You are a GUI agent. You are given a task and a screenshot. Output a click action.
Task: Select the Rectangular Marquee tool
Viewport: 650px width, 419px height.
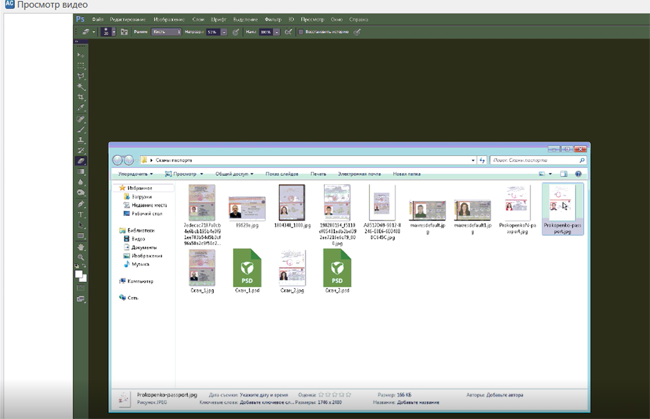80,65
